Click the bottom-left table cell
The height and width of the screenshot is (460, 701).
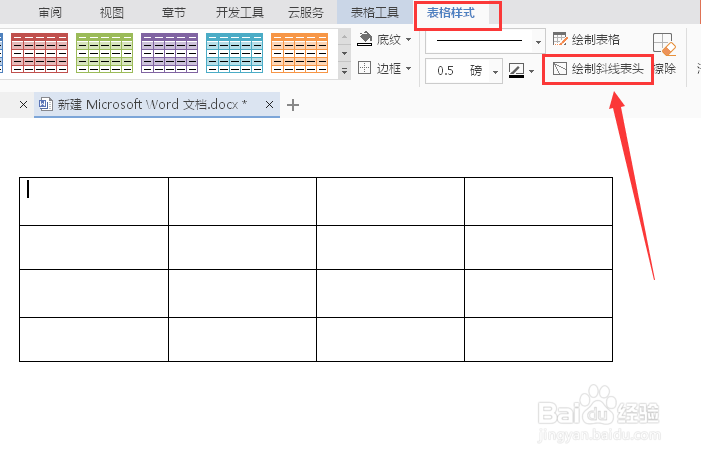tap(94, 339)
